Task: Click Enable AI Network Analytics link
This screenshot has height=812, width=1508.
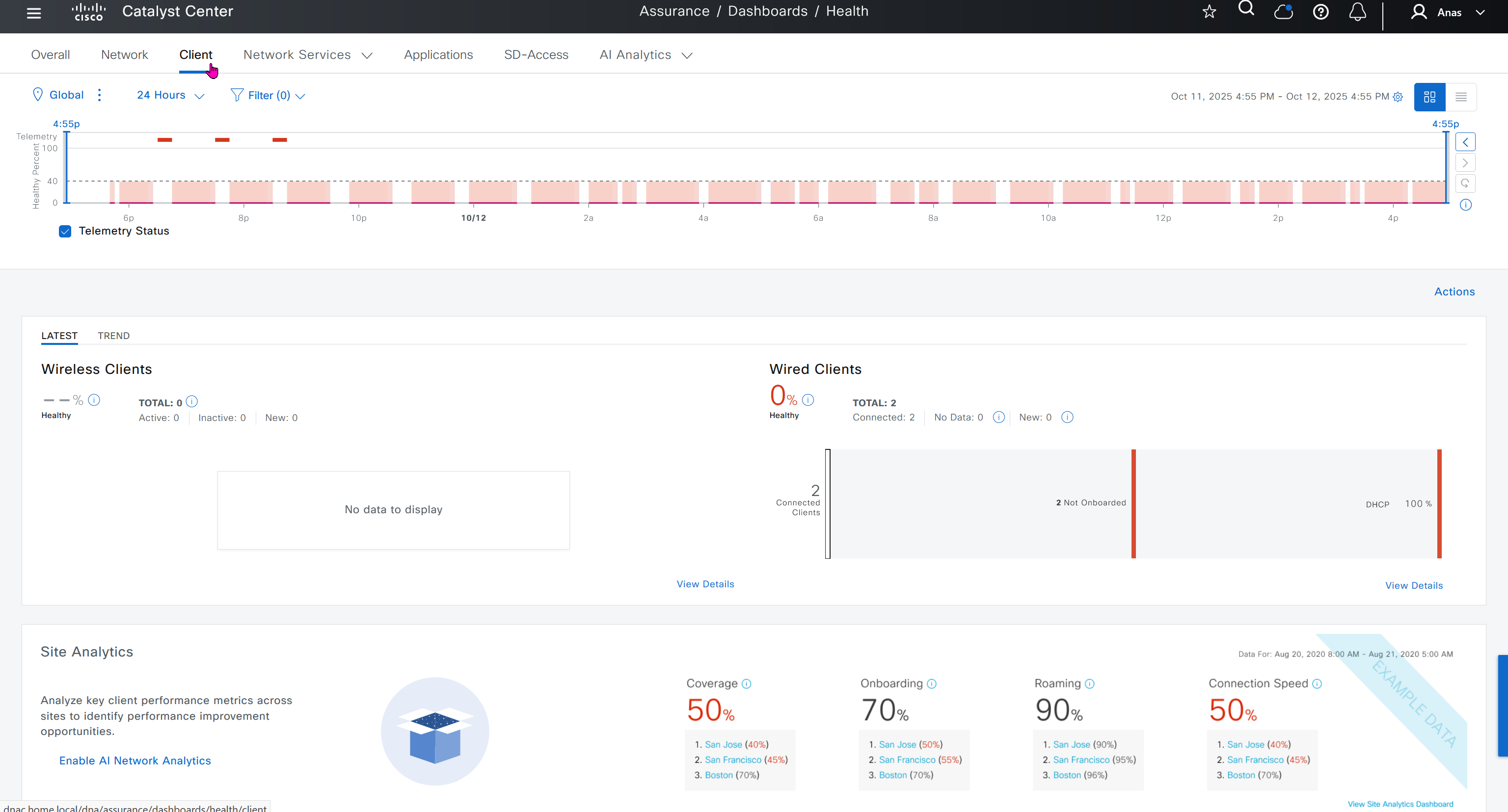Action: pos(135,760)
